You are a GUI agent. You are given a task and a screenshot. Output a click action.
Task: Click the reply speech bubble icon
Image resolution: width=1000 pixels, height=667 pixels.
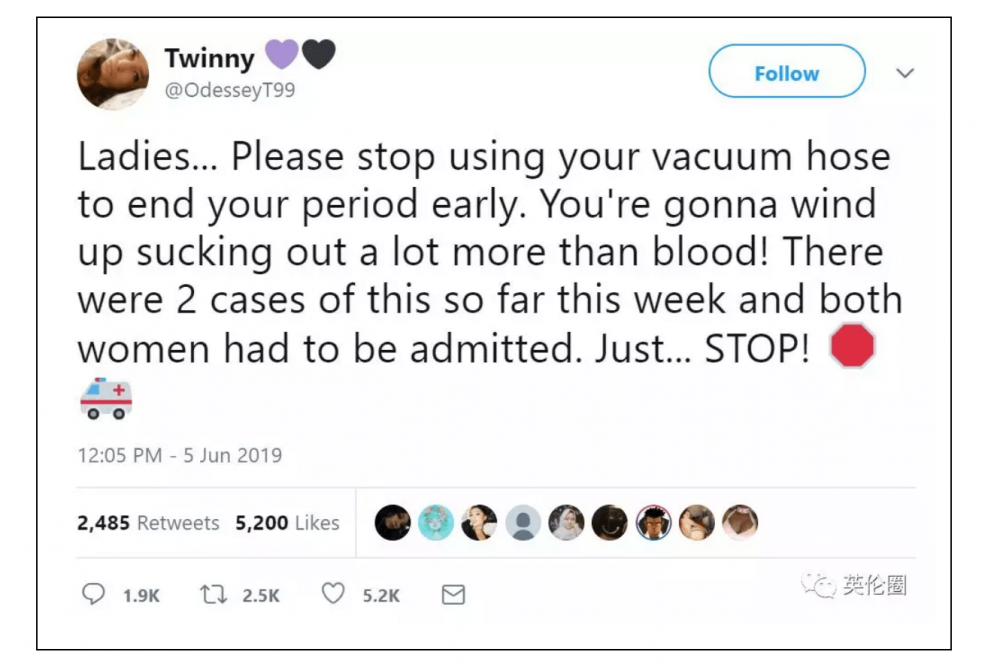tap(92, 594)
